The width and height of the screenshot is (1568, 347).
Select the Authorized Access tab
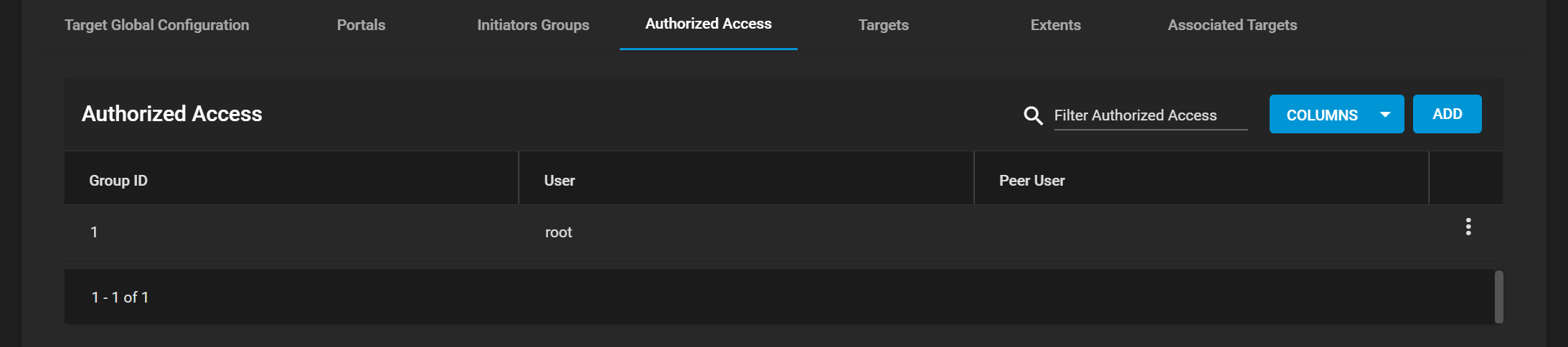(709, 24)
